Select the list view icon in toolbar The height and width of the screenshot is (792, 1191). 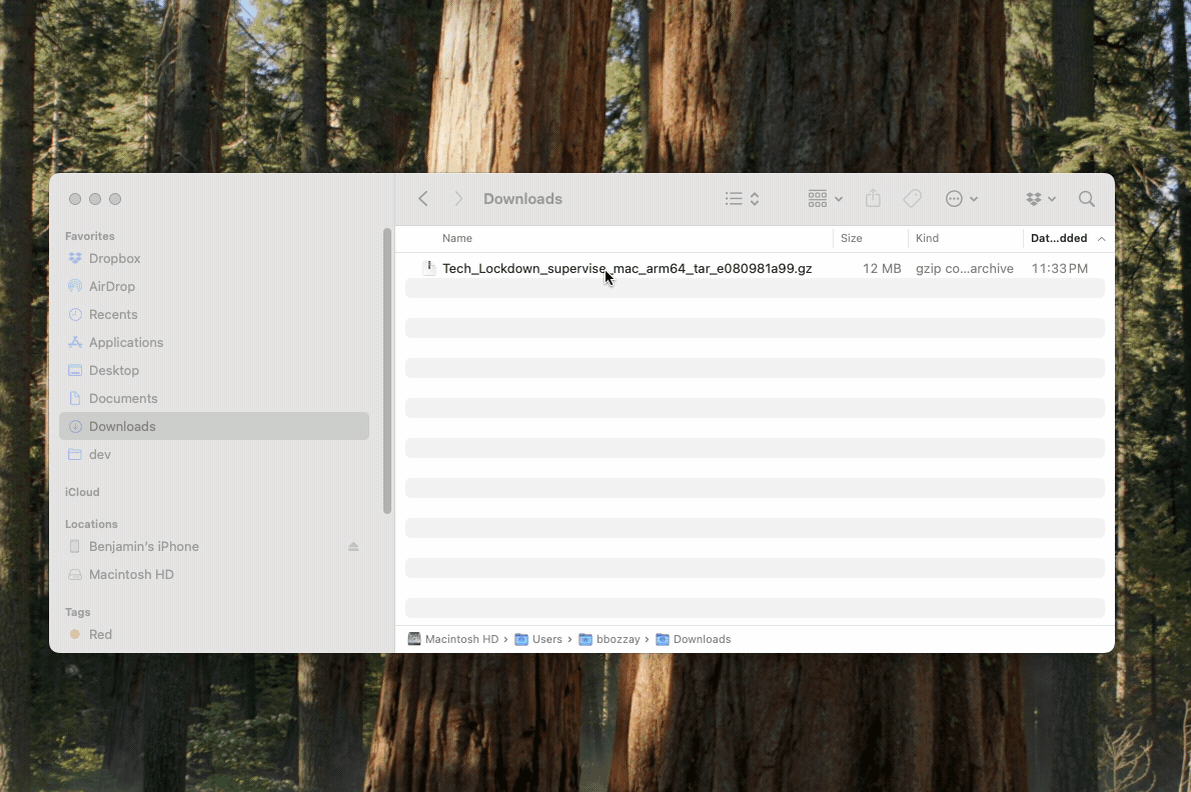(x=734, y=198)
